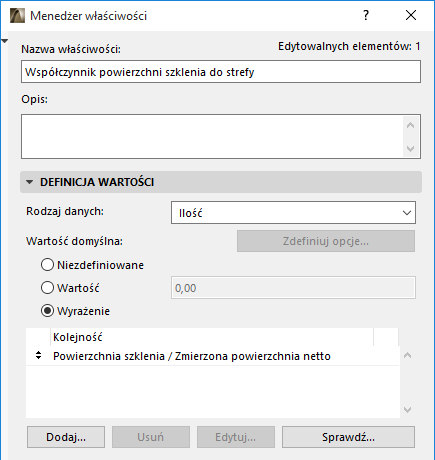Screen dimensions: 435x460
Task: Click the Nazwa właściwości text field
Action: 221,72
